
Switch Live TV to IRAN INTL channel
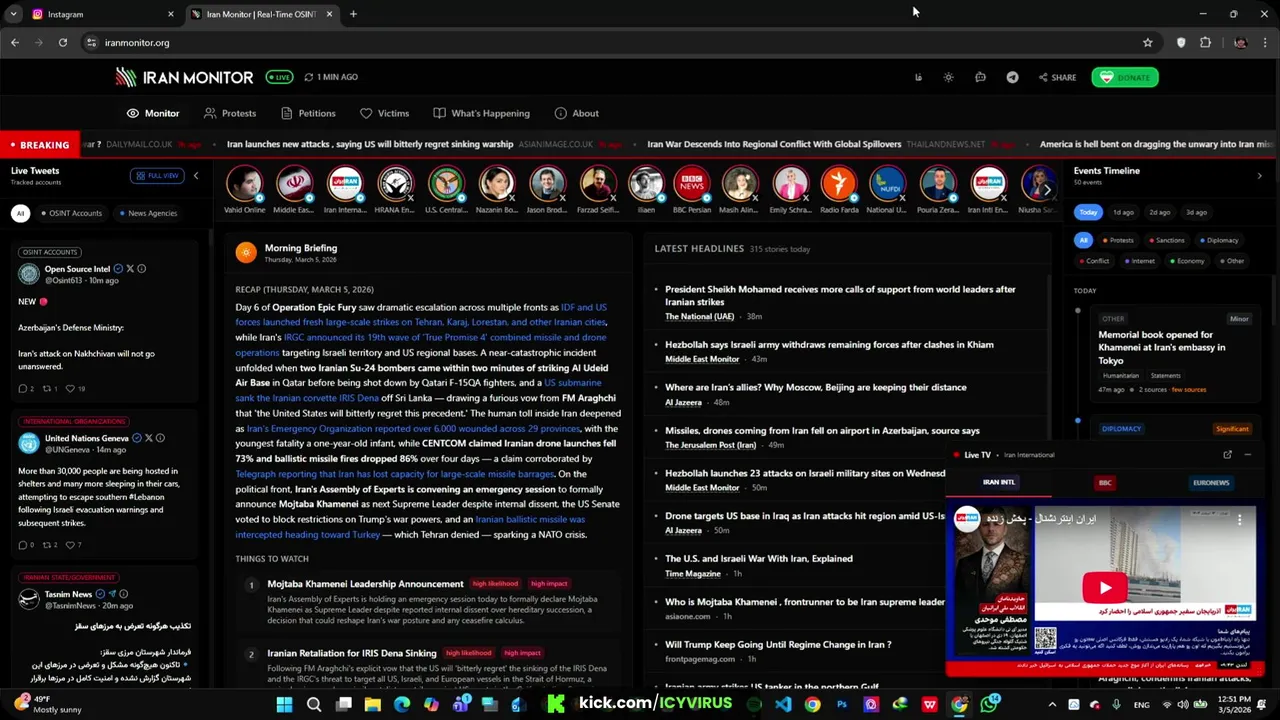[x=998, y=482]
